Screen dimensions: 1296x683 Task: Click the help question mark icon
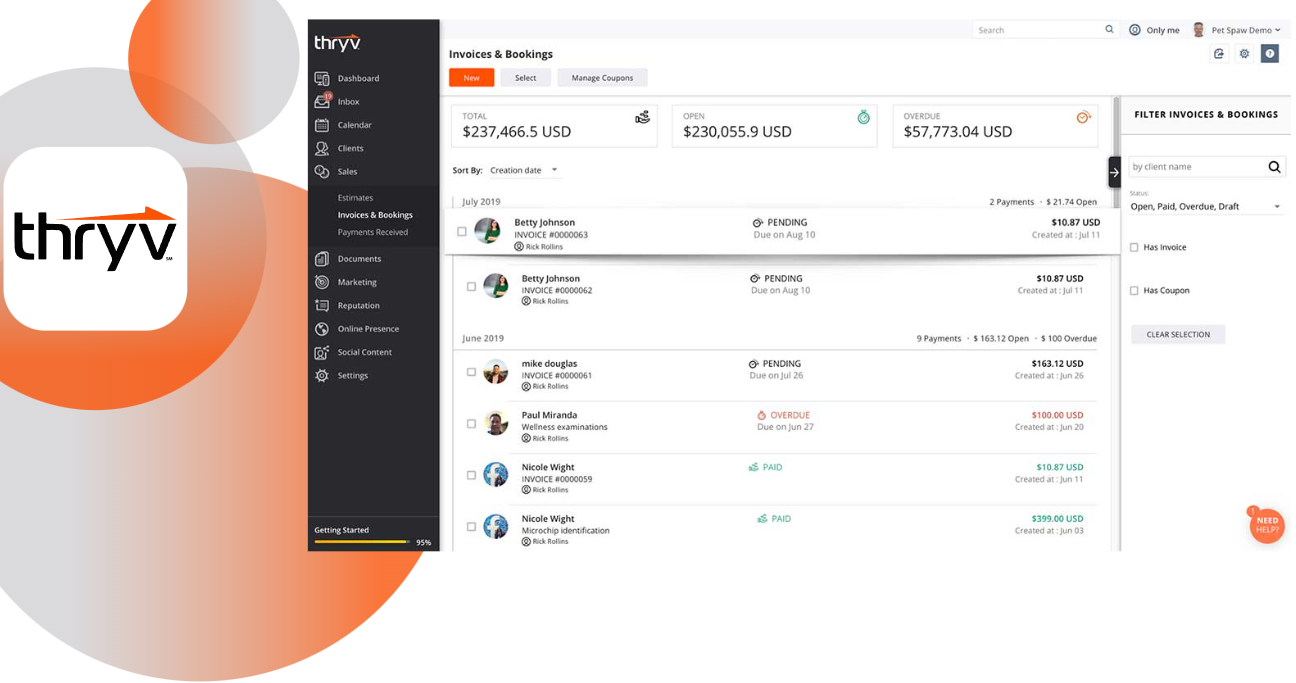coord(1270,54)
